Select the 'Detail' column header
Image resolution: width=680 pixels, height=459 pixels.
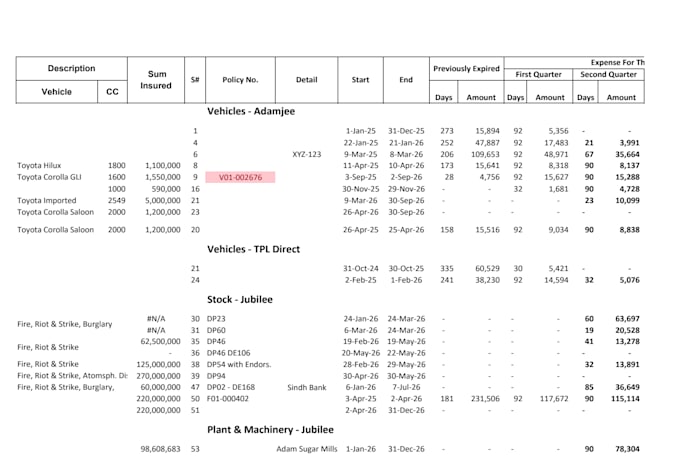point(307,80)
